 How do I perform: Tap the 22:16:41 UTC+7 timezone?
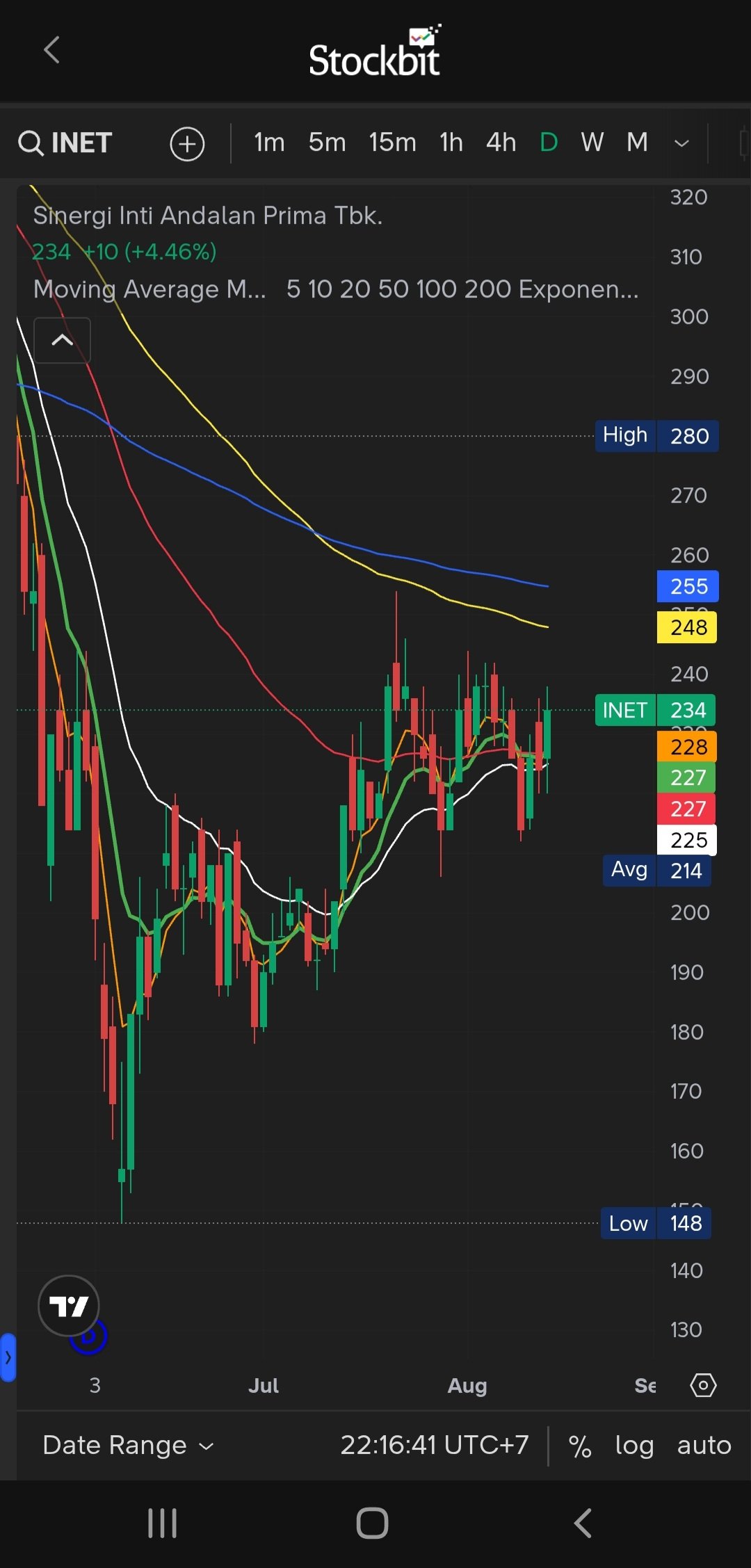[x=434, y=1445]
